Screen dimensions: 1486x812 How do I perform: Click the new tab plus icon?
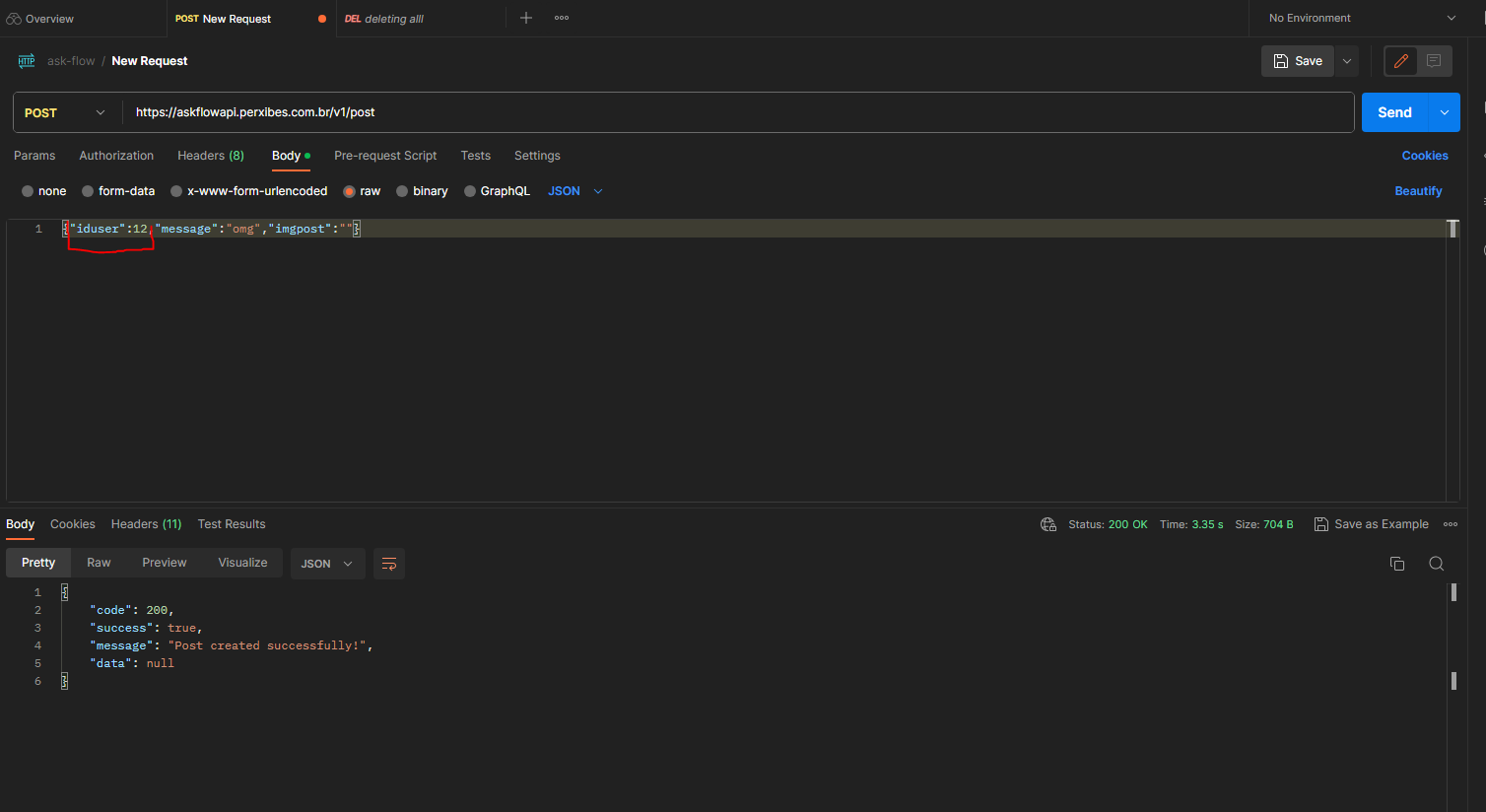[526, 18]
